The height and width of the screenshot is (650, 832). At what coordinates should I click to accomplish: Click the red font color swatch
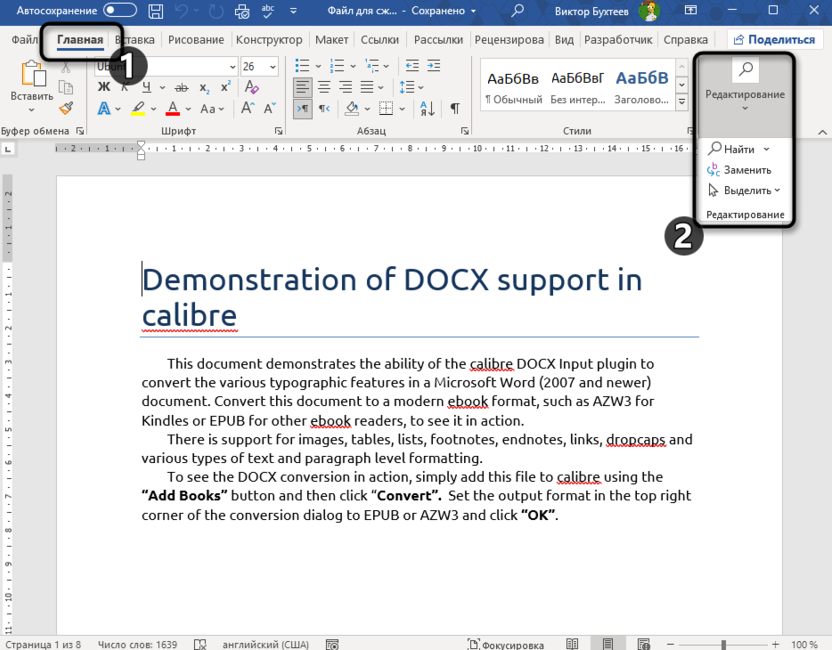(x=173, y=108)
